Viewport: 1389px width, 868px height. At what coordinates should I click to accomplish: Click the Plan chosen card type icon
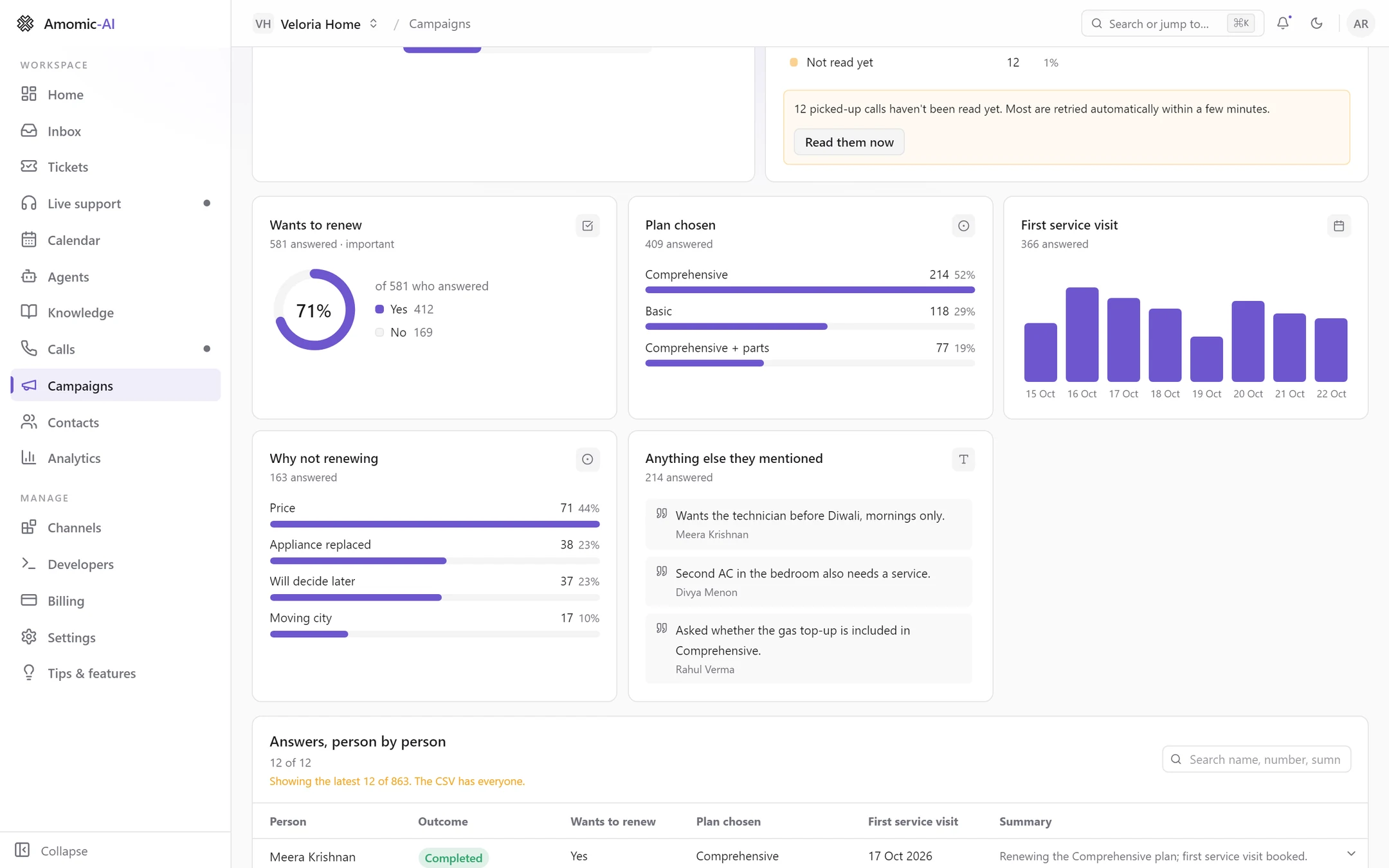tap(963, 226)
